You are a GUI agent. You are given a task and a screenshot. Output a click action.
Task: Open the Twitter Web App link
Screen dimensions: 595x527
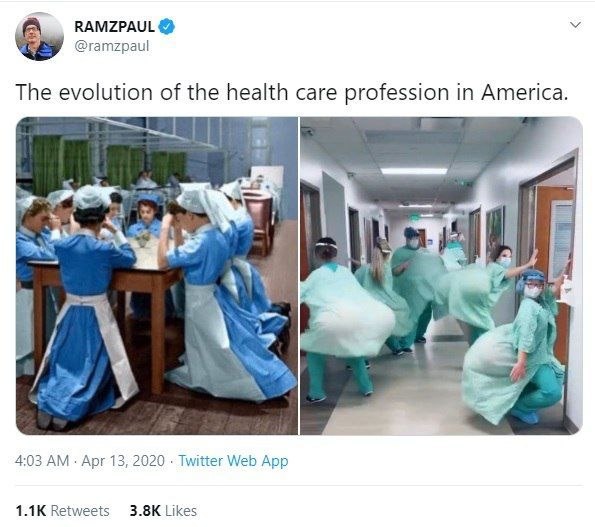pos(233,461)
